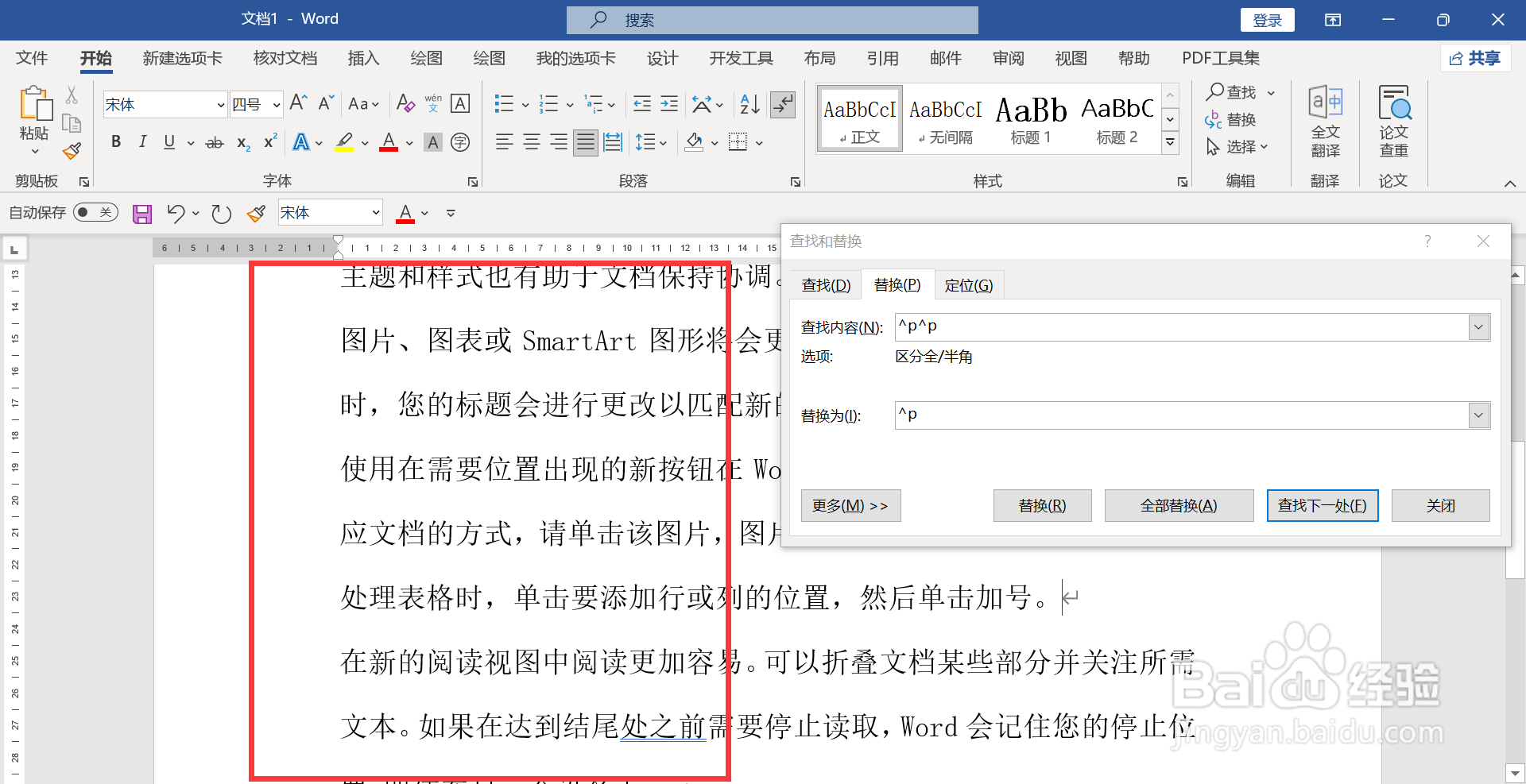
Task: Click the Replace with input field
Action: [x=1181, y=415]
